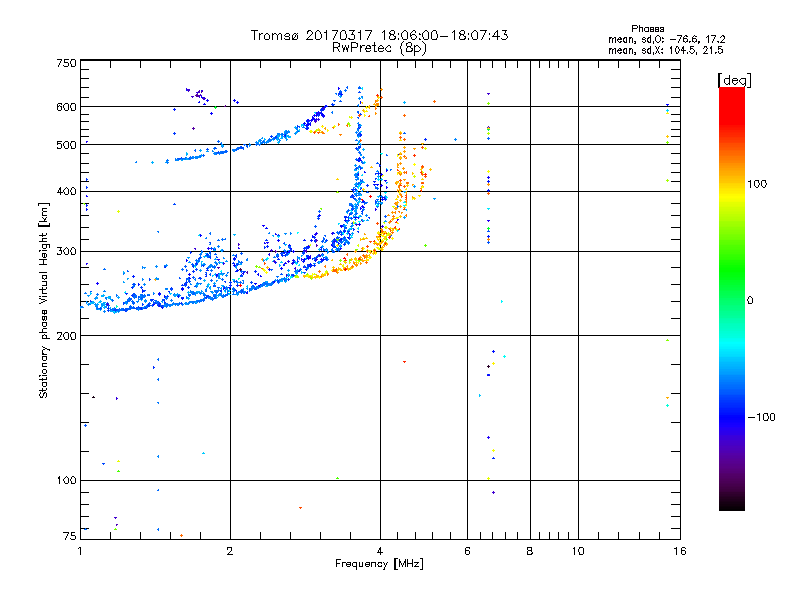Click the x-axis tick label '8'
Screen dimensions: 800x600
[530, 551]
